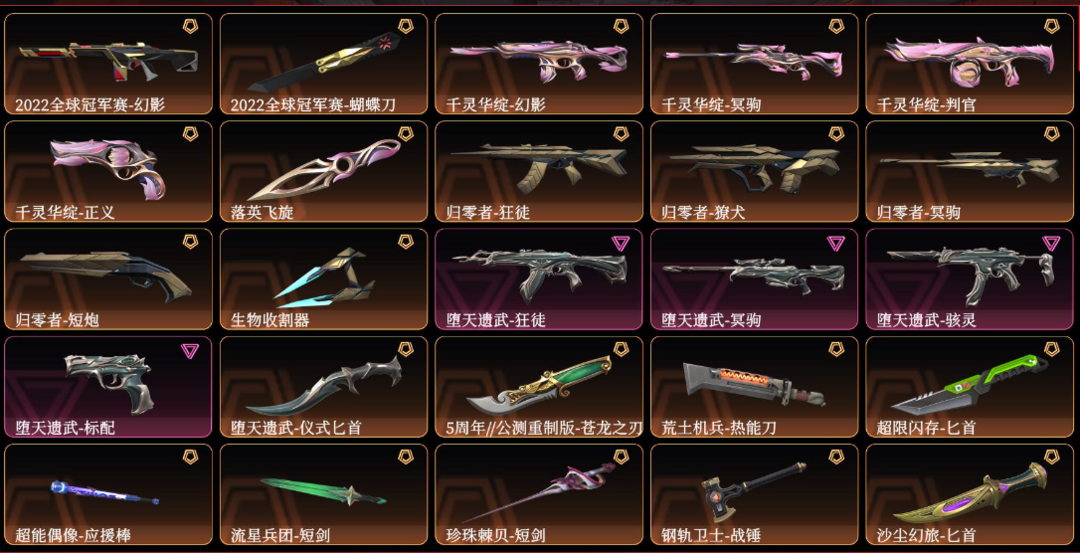Select the 钢轨卫士-战锤 hammer skin
1080x553 pixels.
click(x=754, y=494)
